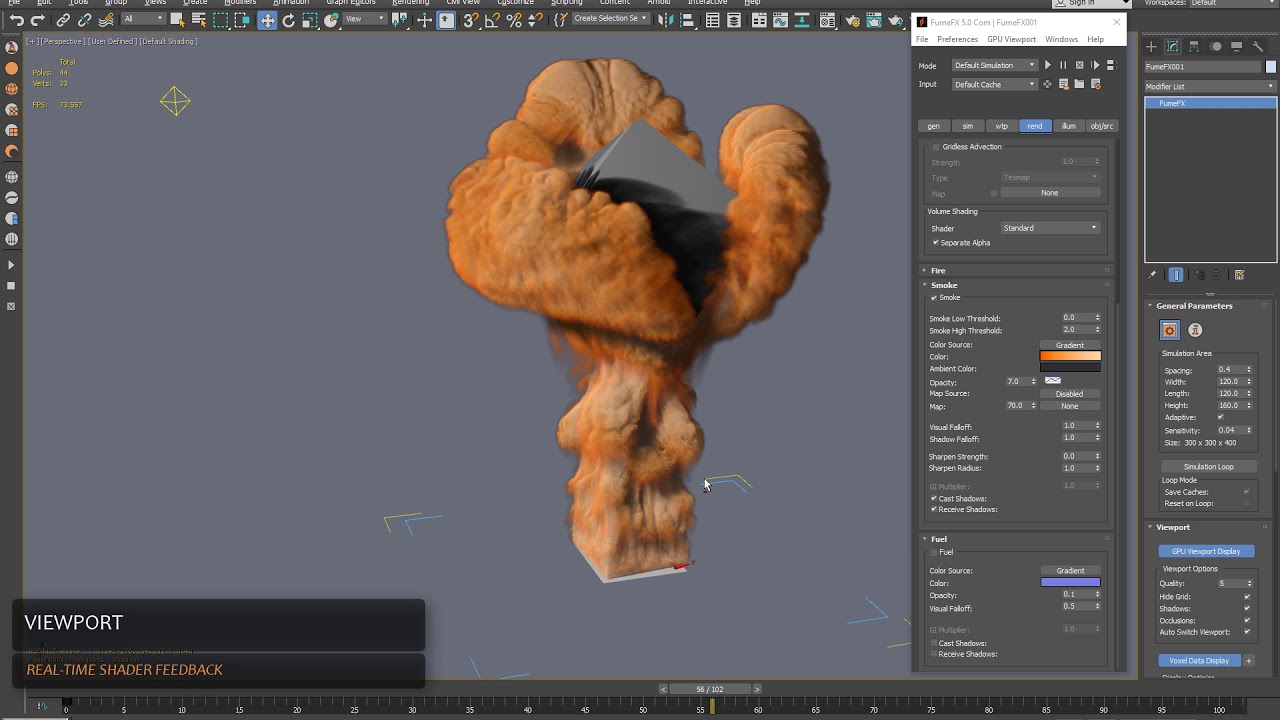Click the Redo arrow icon
The width and height of the screenshot is (1280, 720).
coord(38,20)
